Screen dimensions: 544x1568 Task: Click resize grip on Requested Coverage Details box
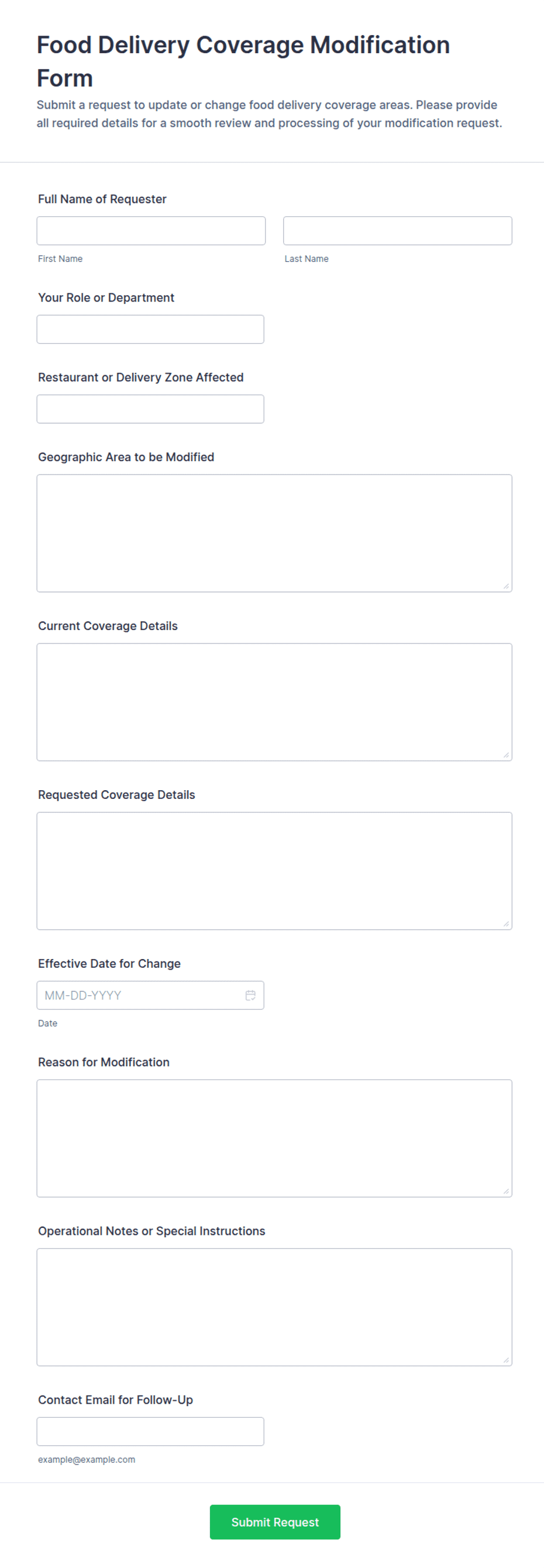click(506, 924)
